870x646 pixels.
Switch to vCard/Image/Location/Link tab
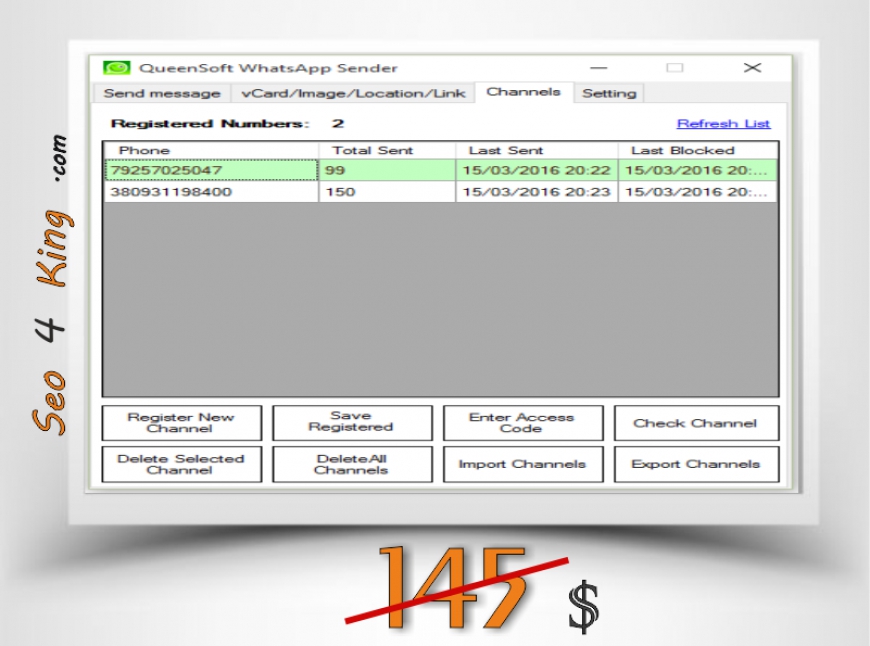click(353, 93)
